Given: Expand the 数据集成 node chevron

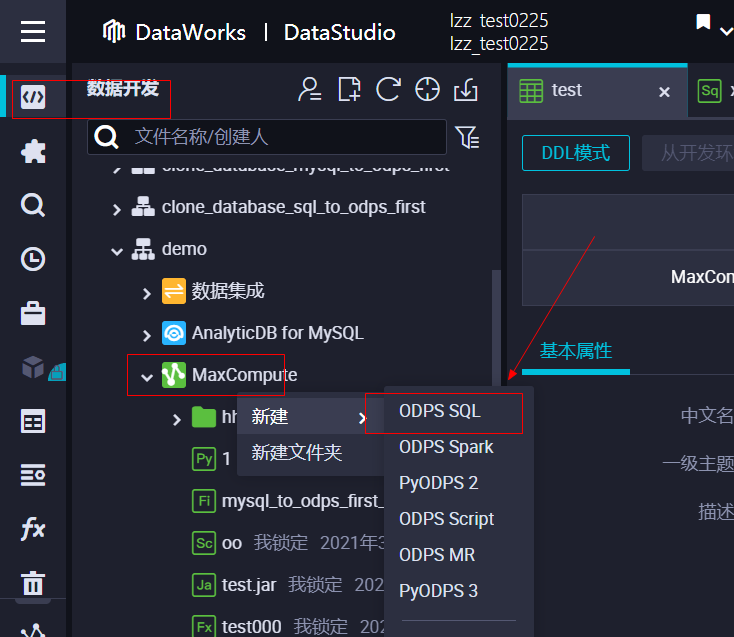Looking at the screenshot, I should [x=147, y=293].
